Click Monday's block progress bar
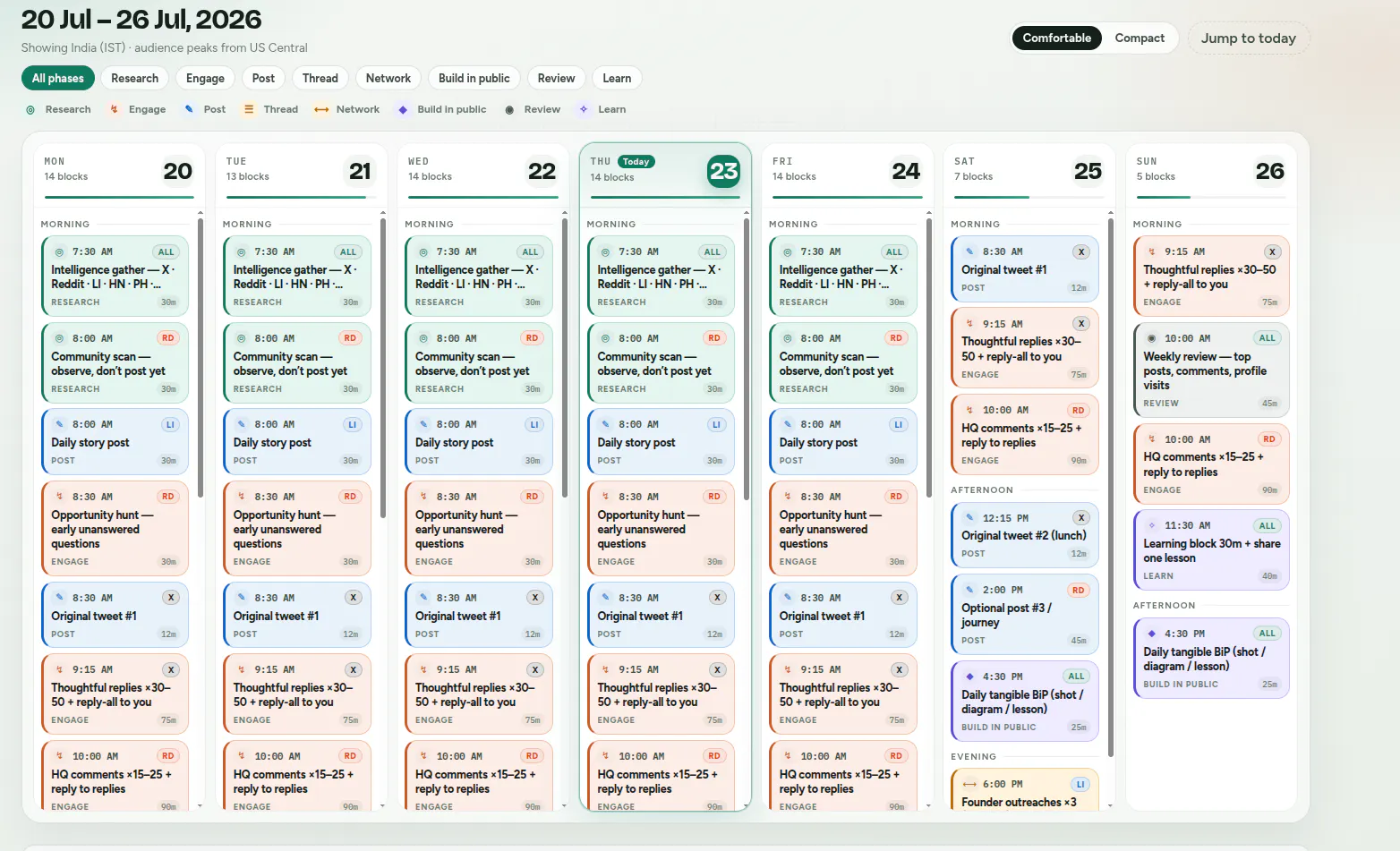The width and height of the screenshot is (1400, 851). pyautogui.click(x=118, y=197)
